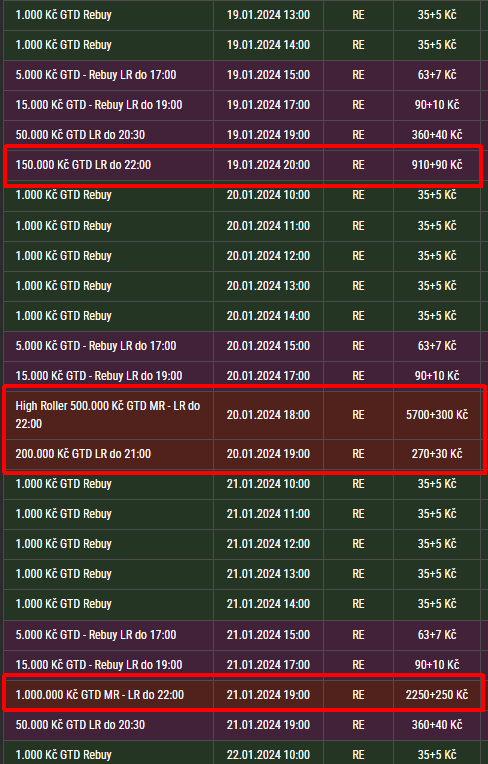
Task: Click the 2250+250 Kč buy-in cell
Action: 437,694
